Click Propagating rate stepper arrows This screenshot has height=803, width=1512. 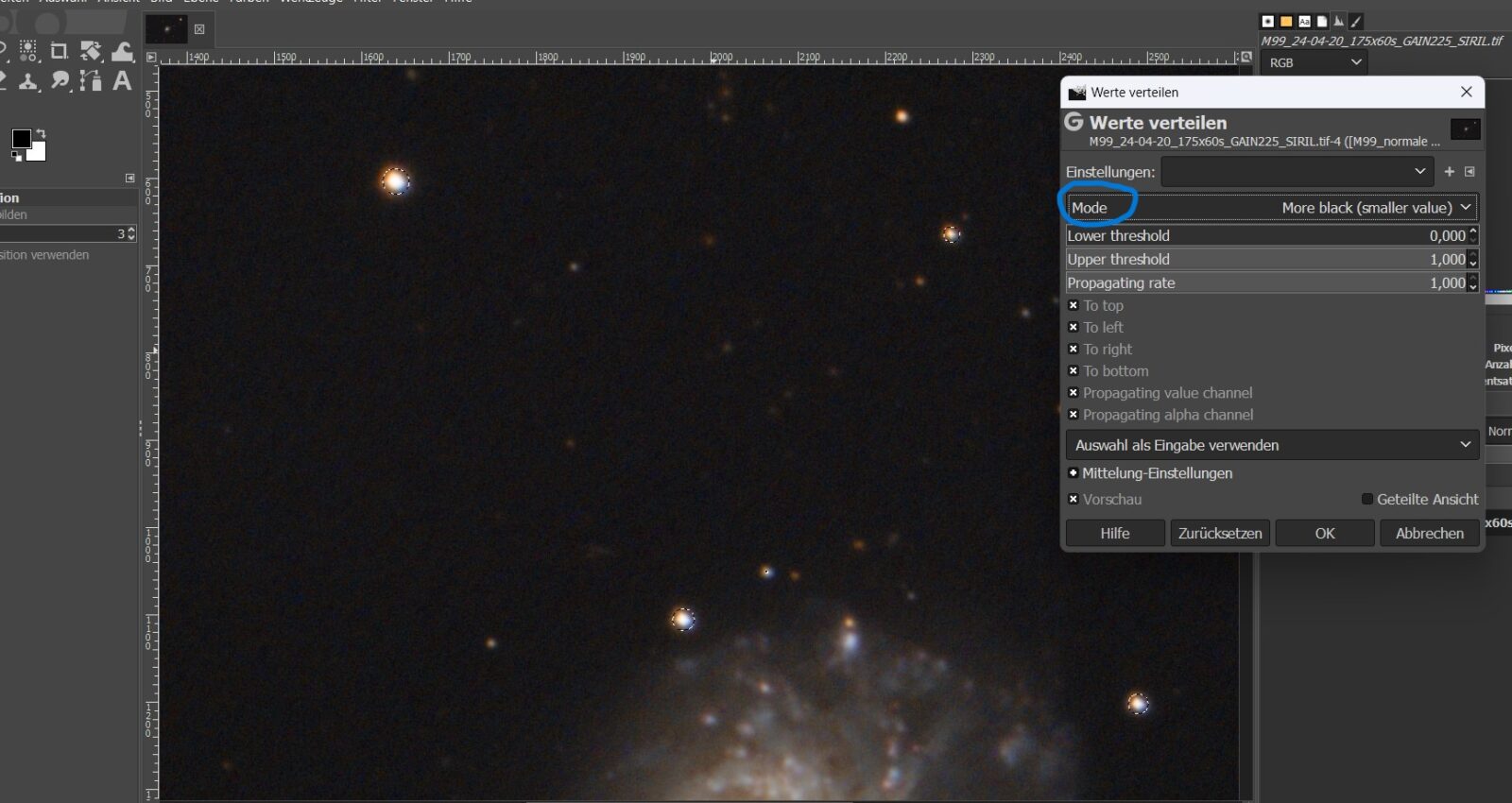pos(1472,282)
